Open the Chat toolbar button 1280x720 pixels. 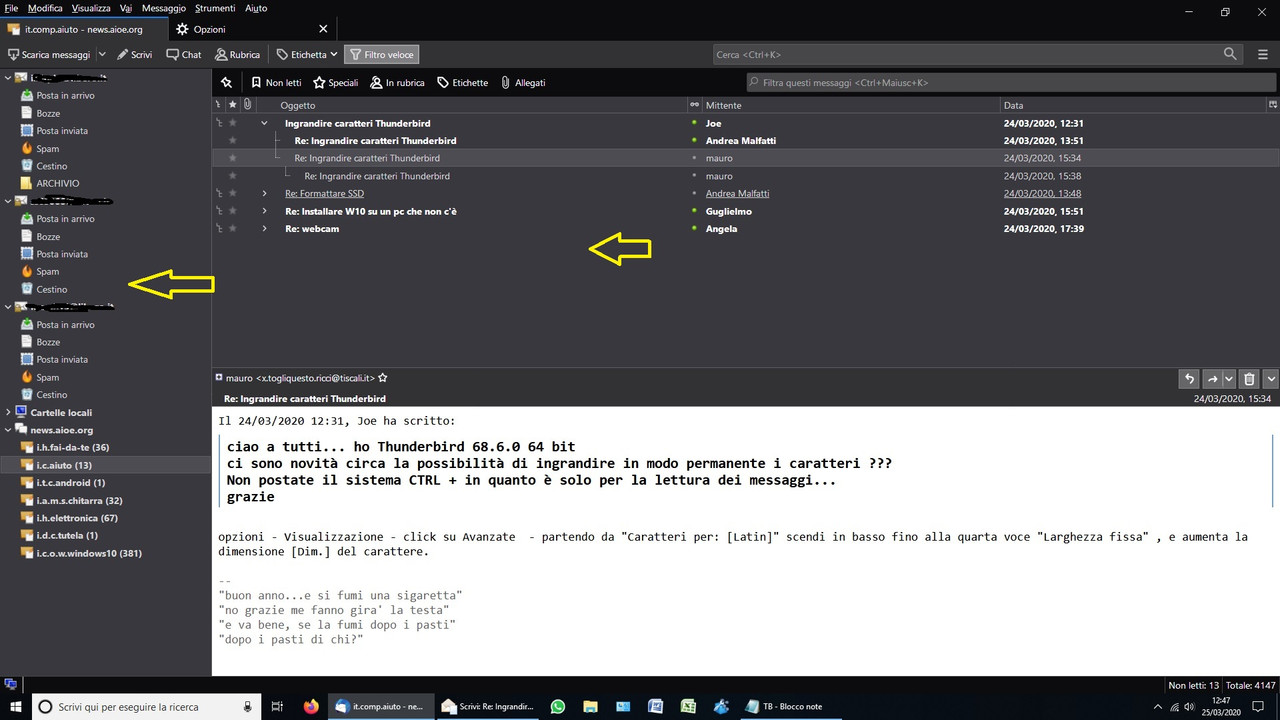click(x=184, y=55)
